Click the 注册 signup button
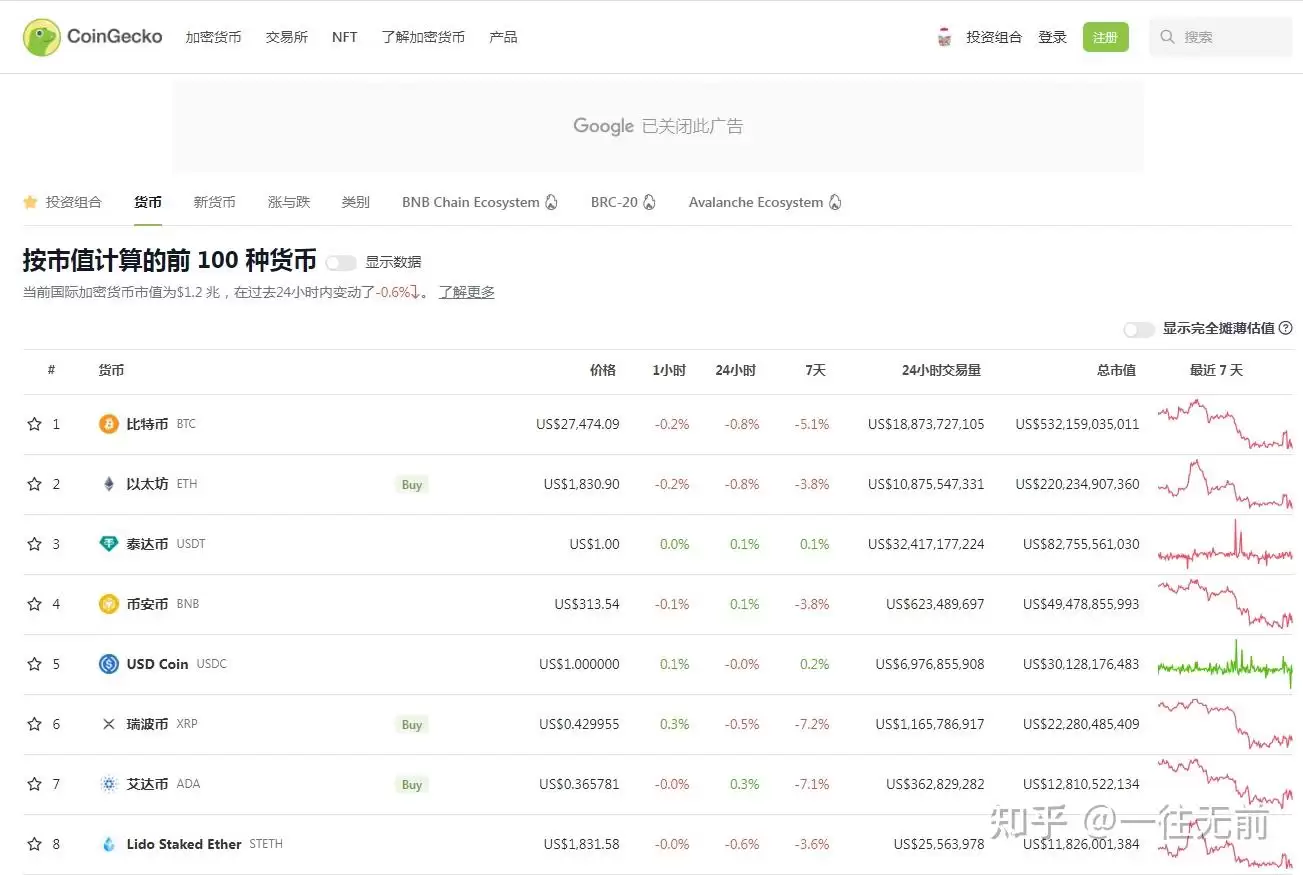Image resolution: width=1303 pixels, height=875 pixels. pyautogui.click(x=1105, y=36)
